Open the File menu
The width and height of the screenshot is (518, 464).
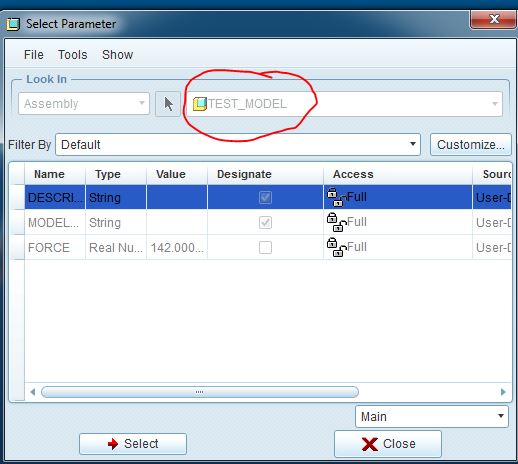coord(34,55)
